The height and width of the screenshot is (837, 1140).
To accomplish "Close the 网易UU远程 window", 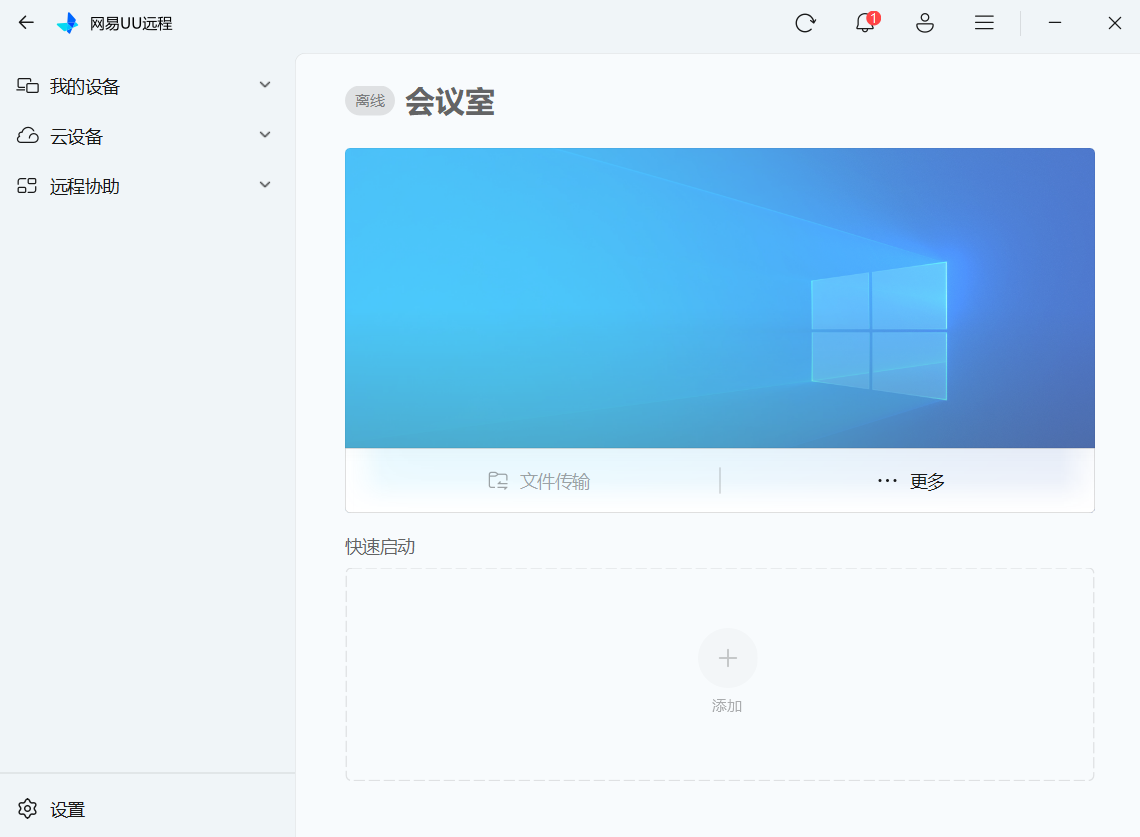I will click(1114, 23).
